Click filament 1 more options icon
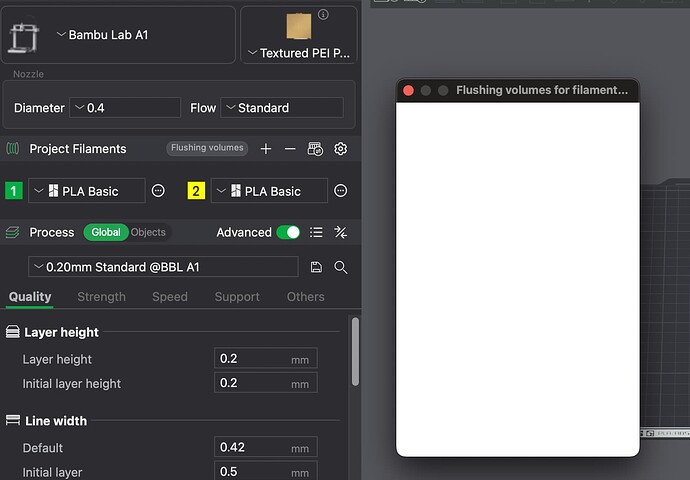 pyautogui.click(x=158, y=191)
